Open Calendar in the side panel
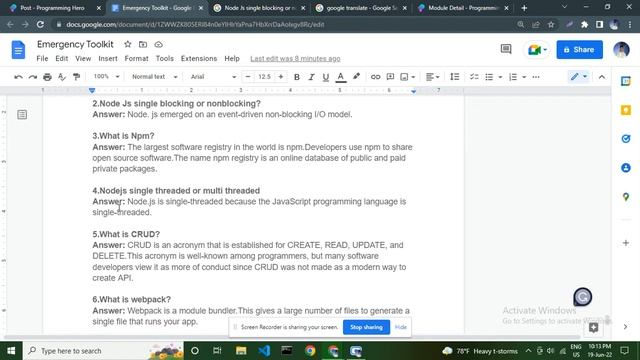The width and height of the screenshot is (640, 360). 626,81
